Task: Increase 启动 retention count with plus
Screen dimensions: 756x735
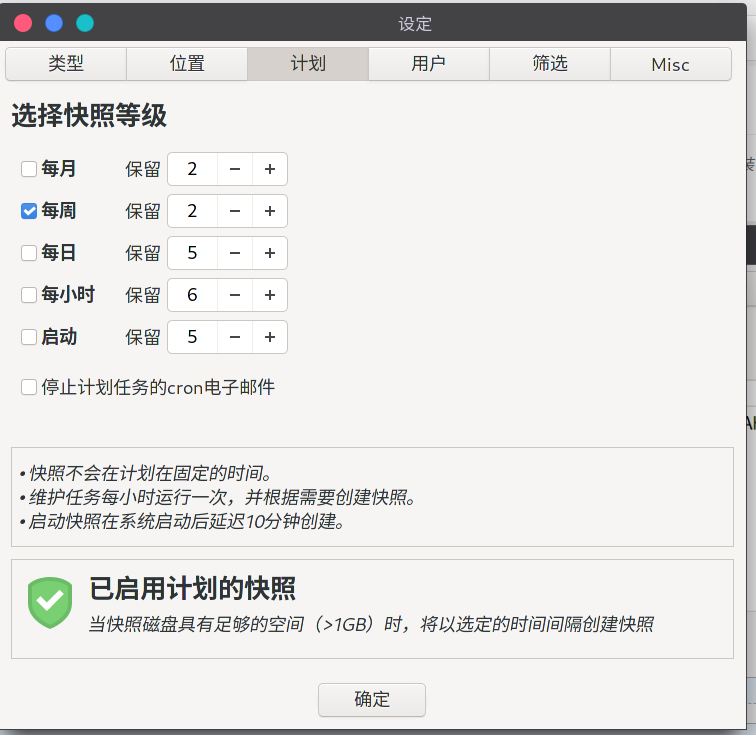Action: tap(270, 337)
